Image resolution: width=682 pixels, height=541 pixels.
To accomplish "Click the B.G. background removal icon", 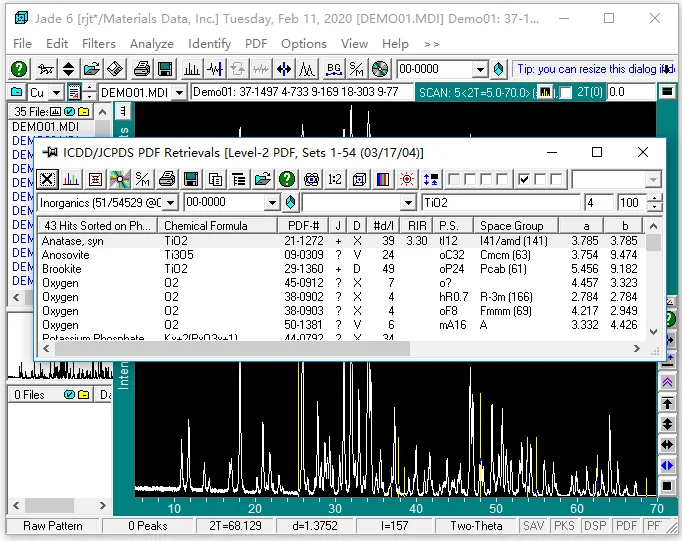I will pyautogui.click(x=332, y=69).
